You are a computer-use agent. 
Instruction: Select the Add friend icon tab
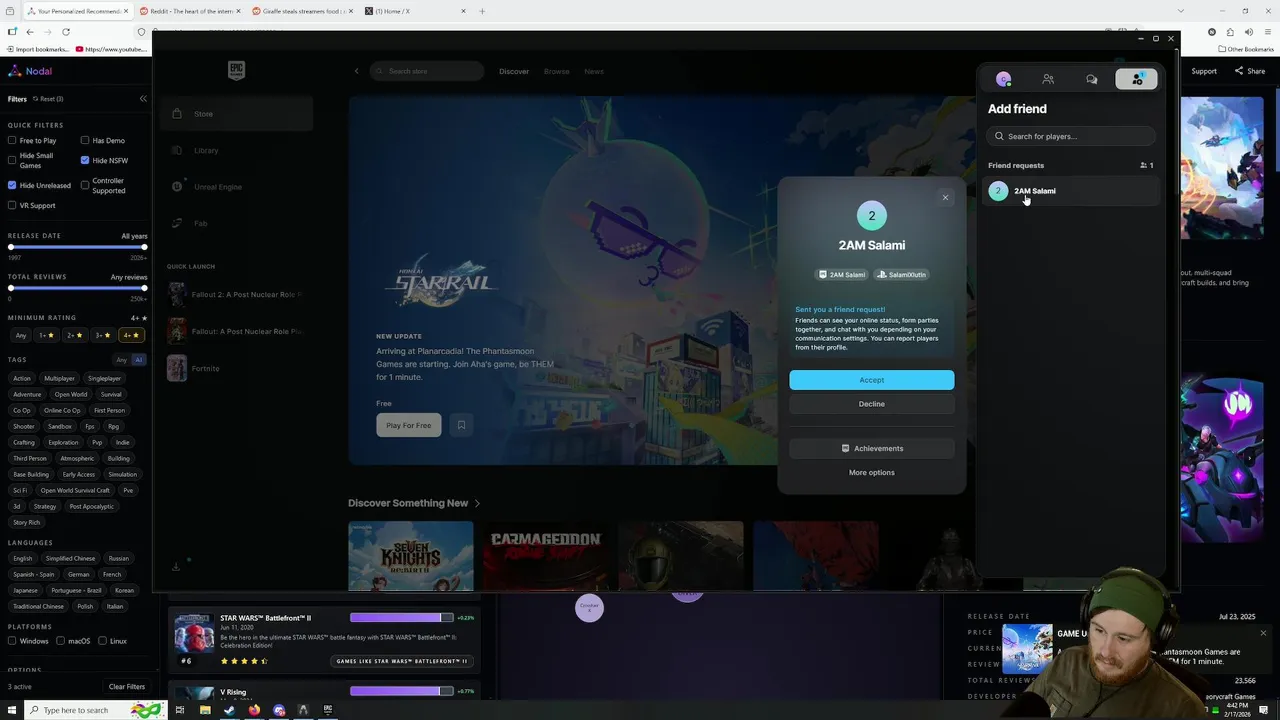pos(1137,79)
